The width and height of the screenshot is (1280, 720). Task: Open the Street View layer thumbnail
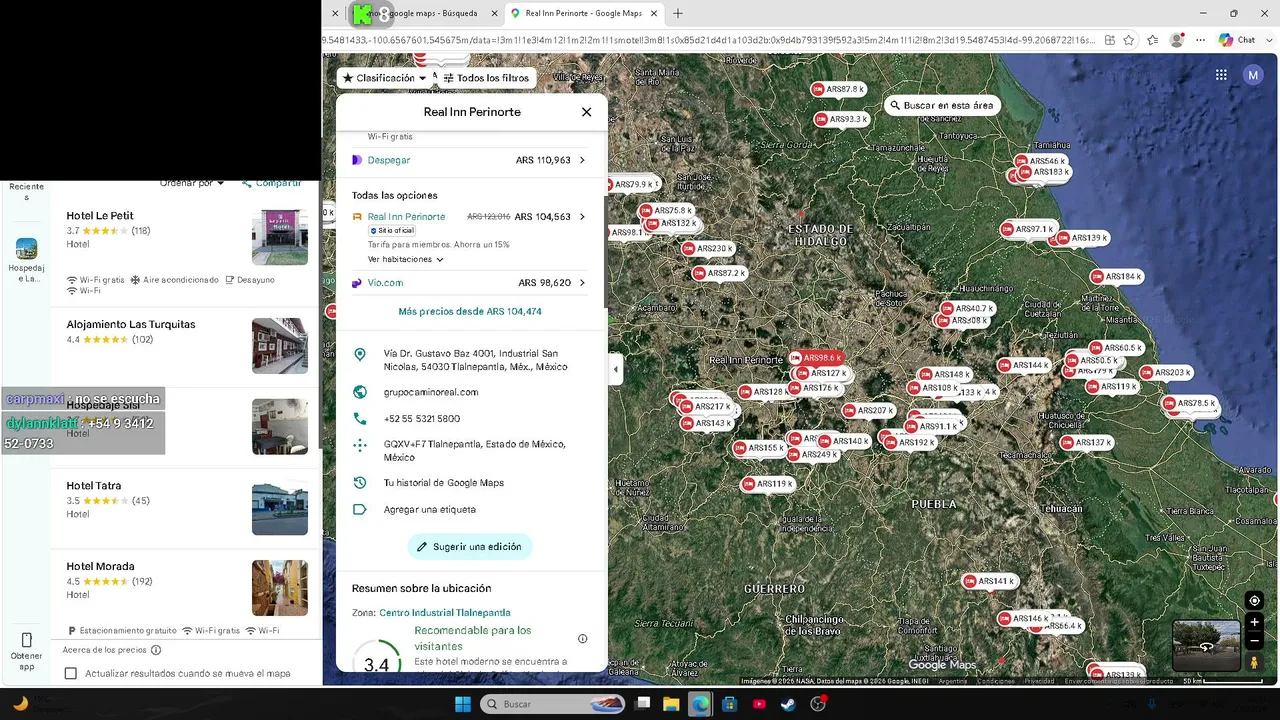point(1206,646)
